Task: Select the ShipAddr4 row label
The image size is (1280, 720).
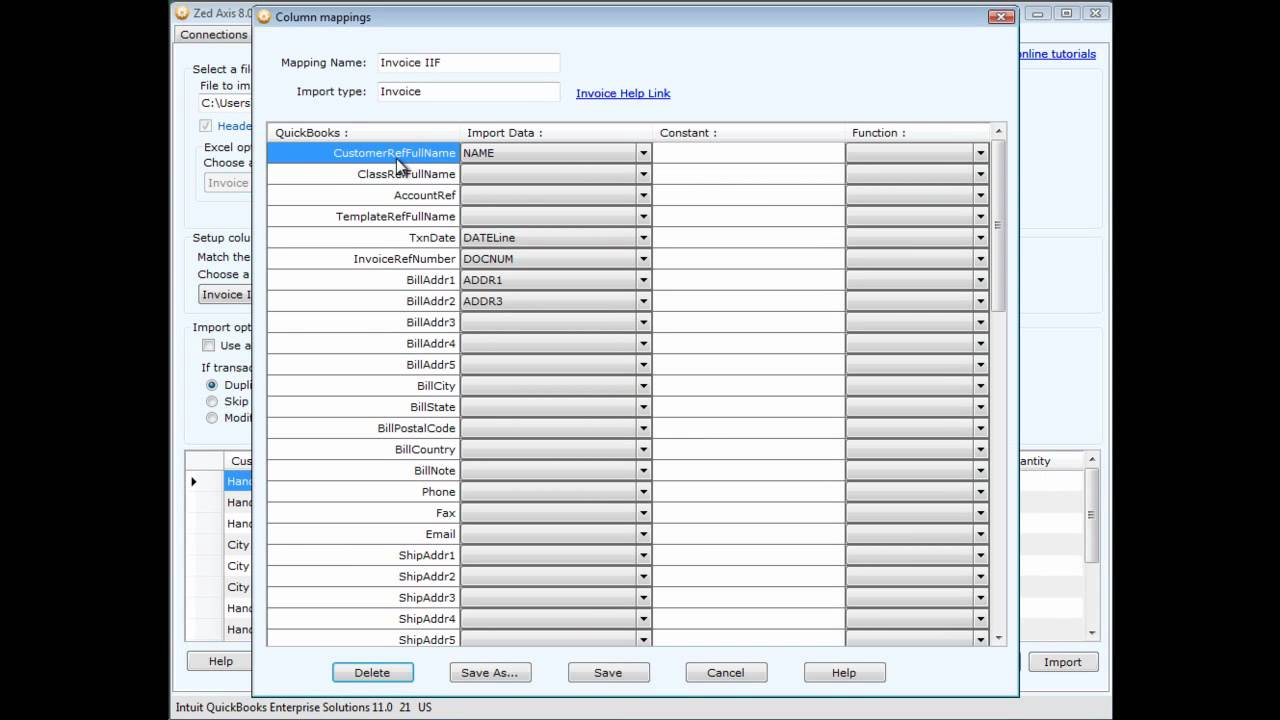Action: [363, 619]
